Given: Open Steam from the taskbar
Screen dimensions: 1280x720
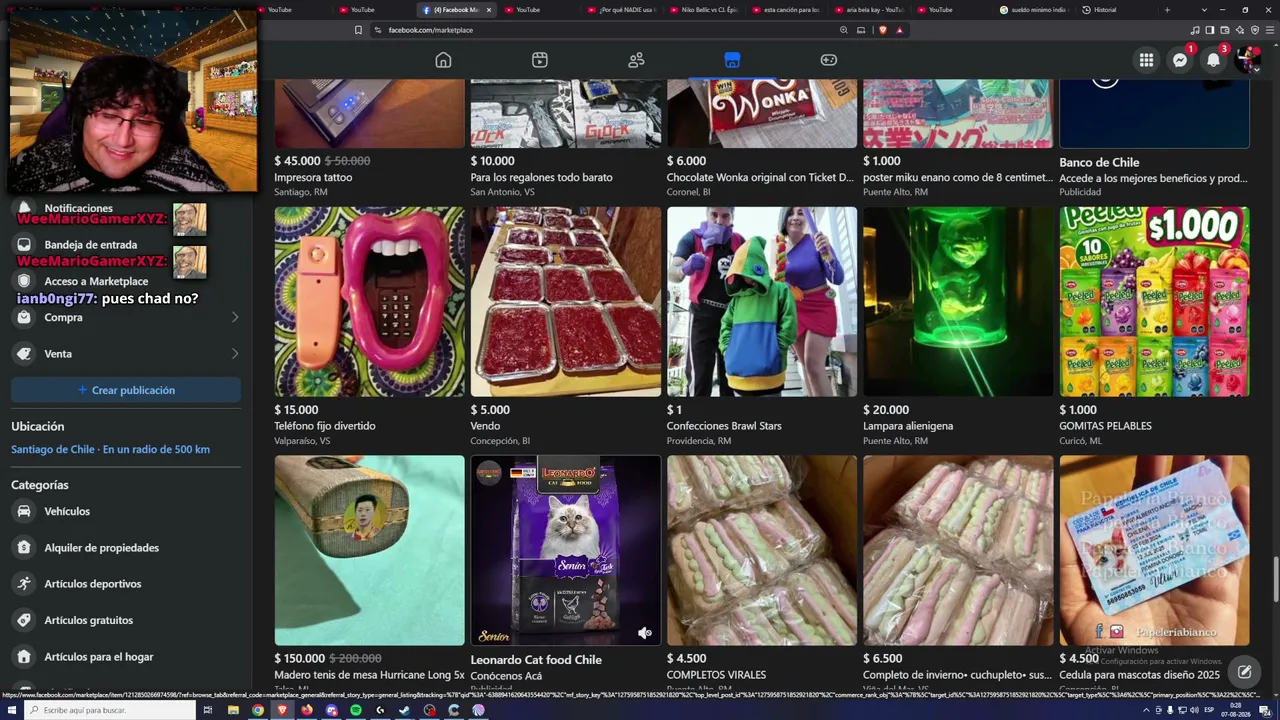Looking at the screenshot, I should point(405,710).
